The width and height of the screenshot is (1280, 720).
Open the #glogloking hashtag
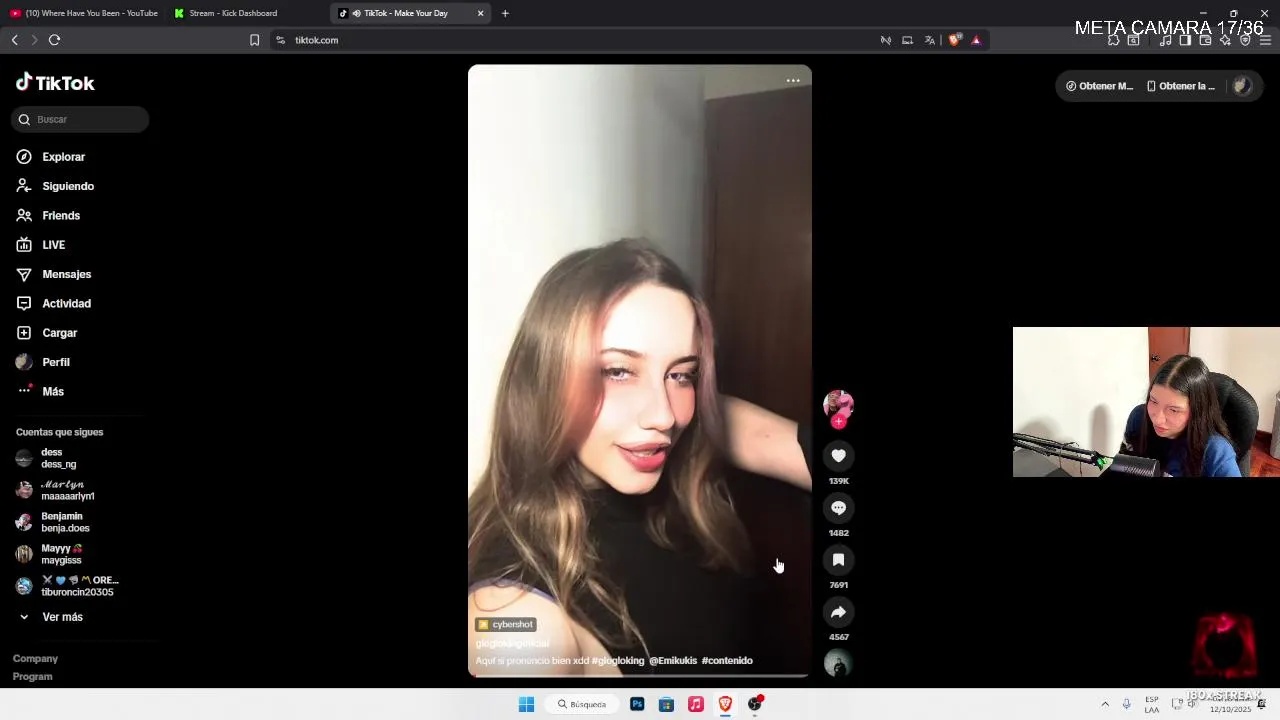[x=618, y=661]
